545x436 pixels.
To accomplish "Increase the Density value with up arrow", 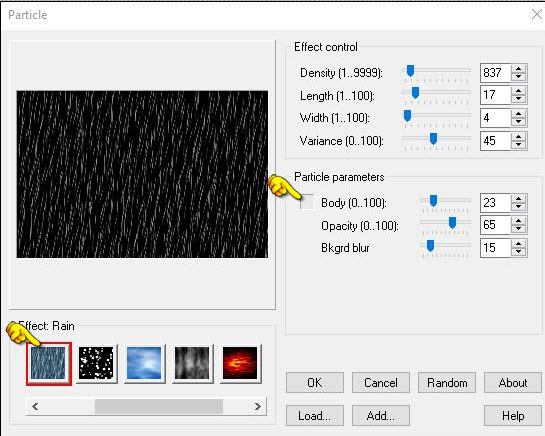I will 519,68.
